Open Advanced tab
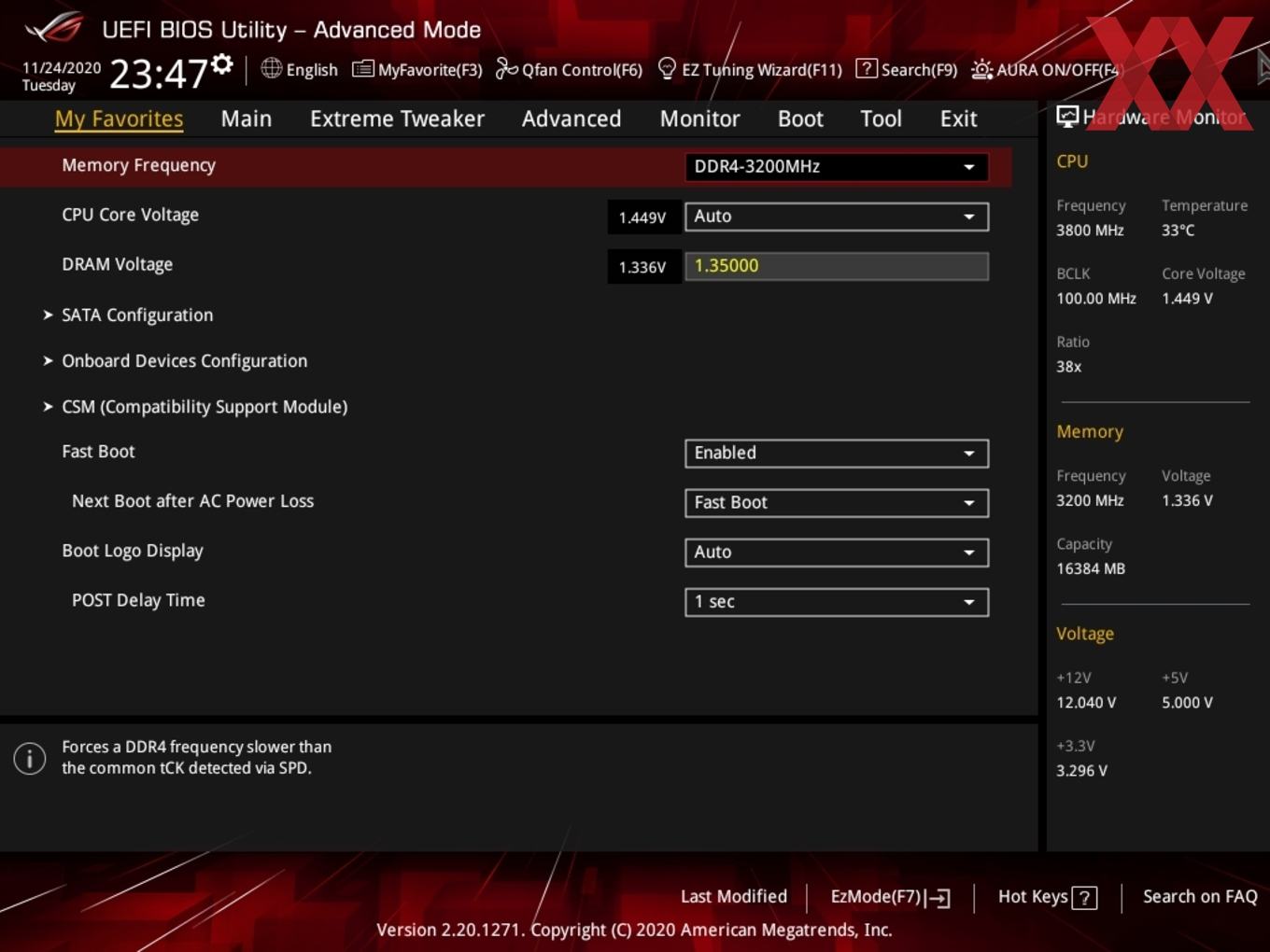Viewport: 1270px width, 952px height. 571,119
